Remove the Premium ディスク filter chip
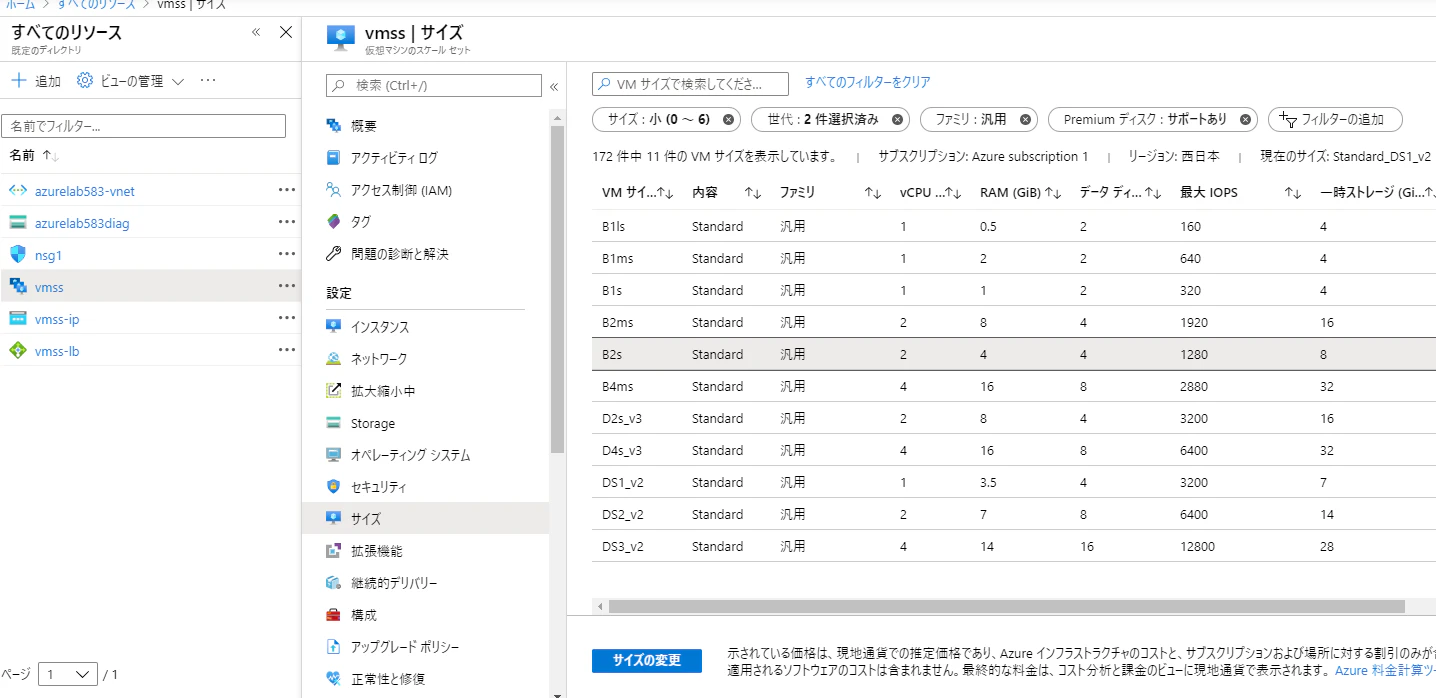 tap(1245, 119)
